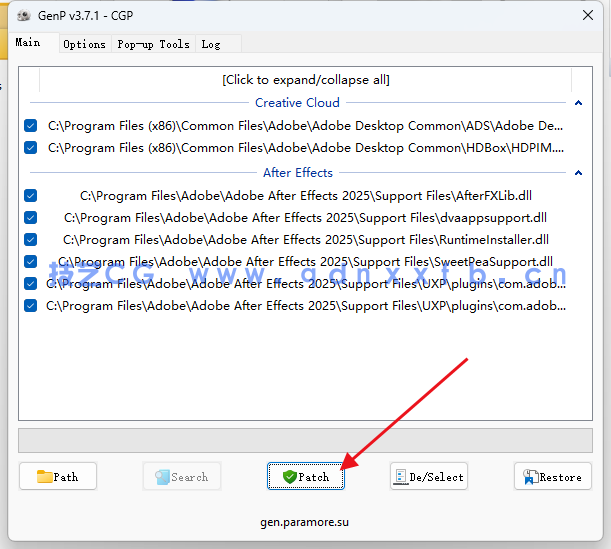Toggle the SweetPeaSupport.dll checkbox
Screen dimensions: 611x549
point(31,262)
